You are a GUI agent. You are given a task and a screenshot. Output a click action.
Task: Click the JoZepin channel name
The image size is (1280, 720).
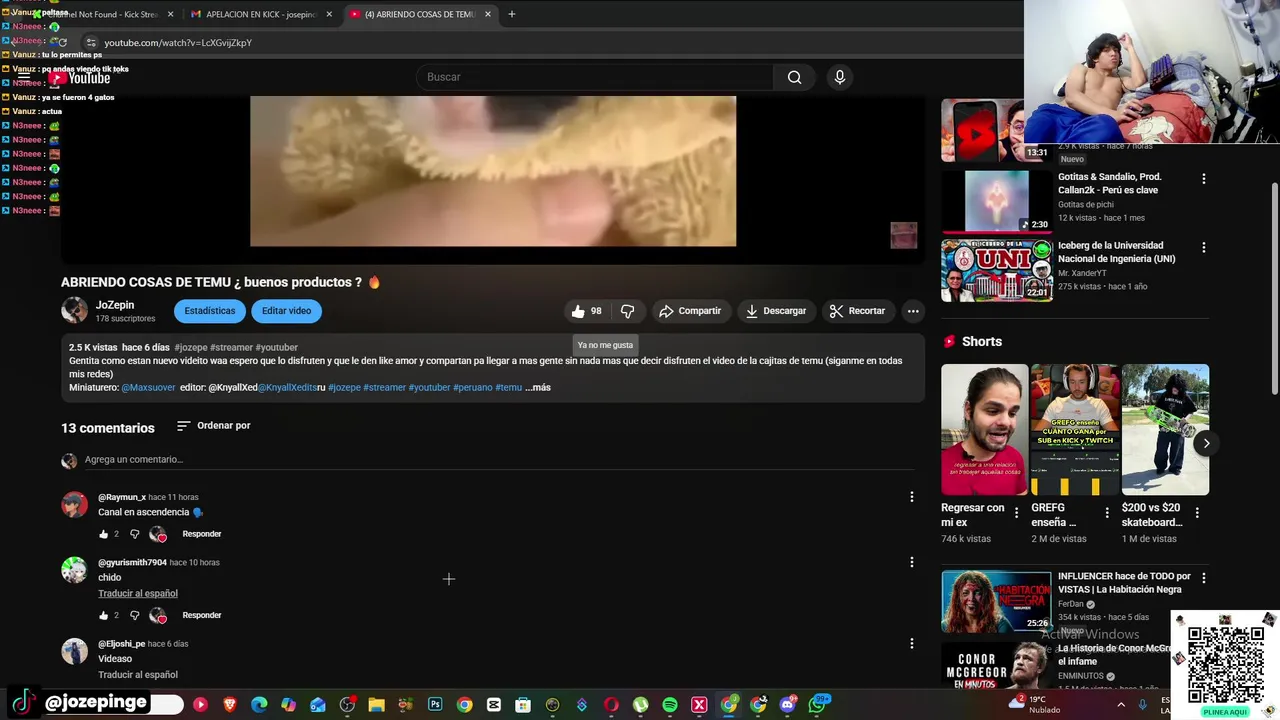[x=115, y=305]
